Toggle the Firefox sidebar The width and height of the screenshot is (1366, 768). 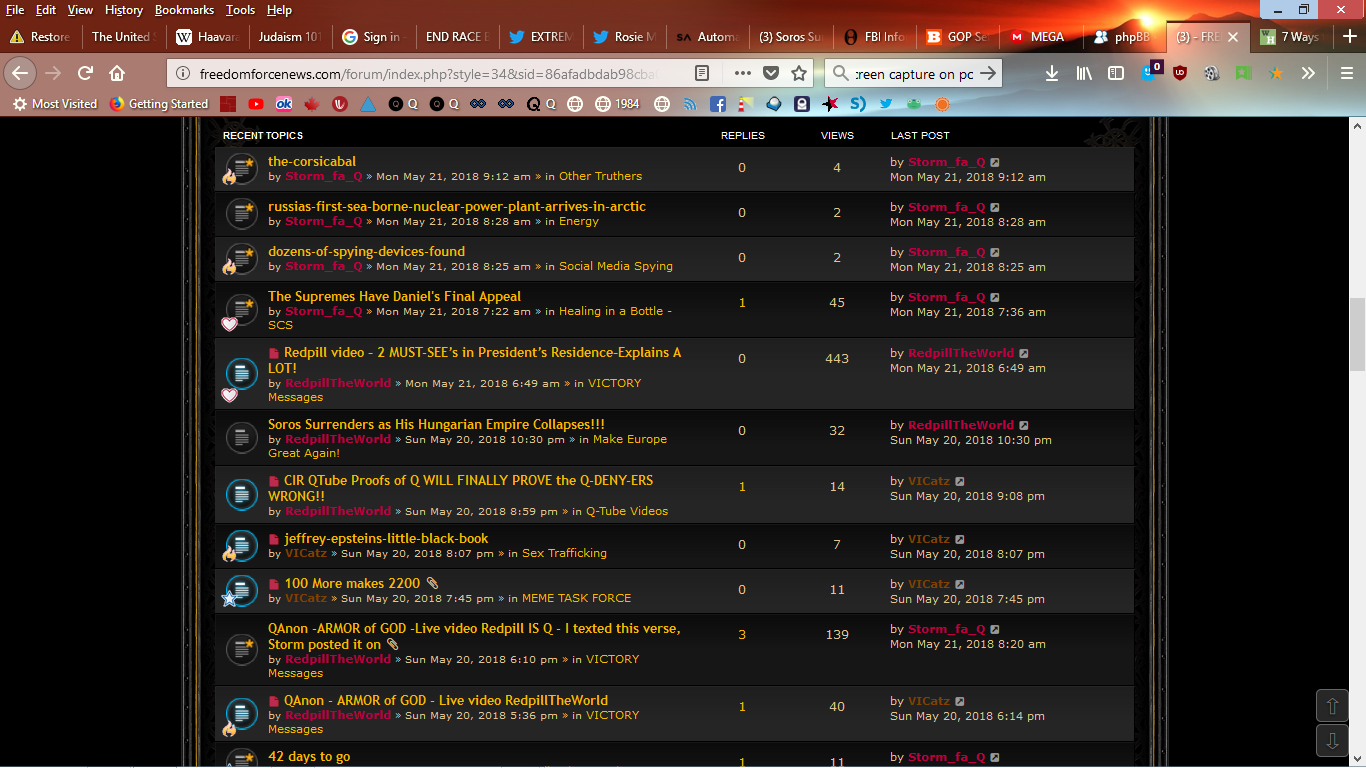click(1116, 73)
